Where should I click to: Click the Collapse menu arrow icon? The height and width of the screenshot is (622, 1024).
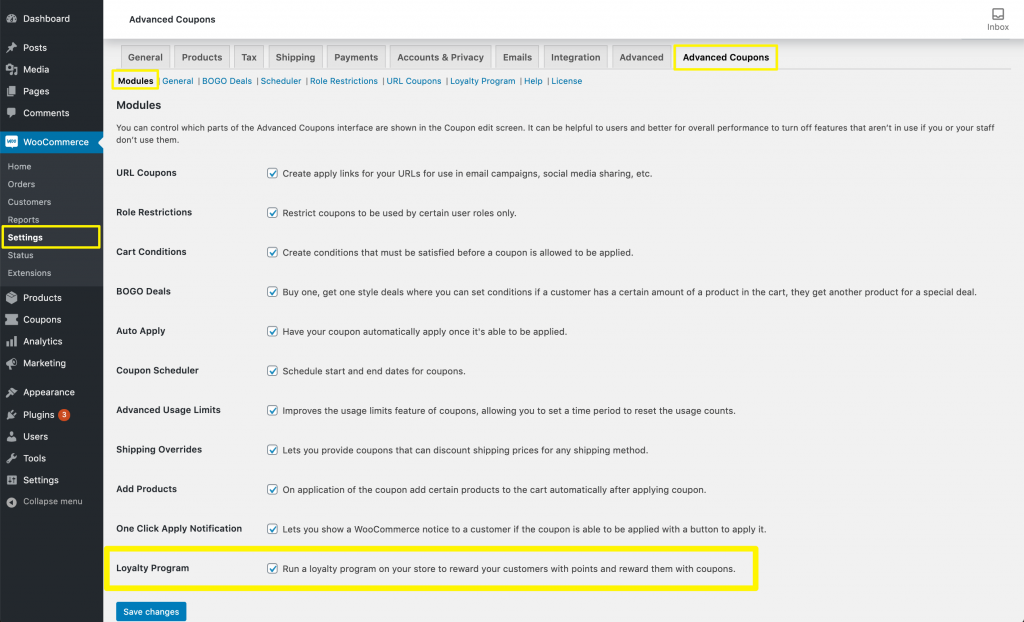[12, 502]
